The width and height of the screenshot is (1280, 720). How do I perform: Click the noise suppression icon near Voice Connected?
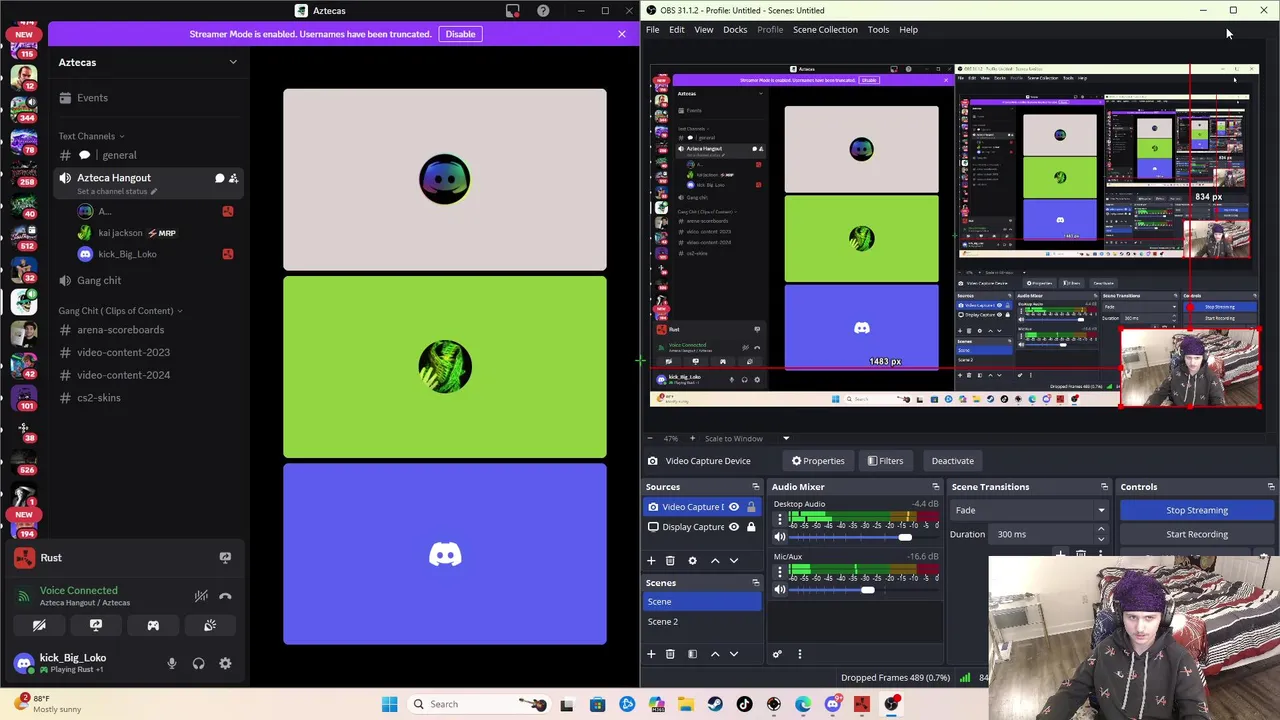pyautogui.click(x=201, y=596)
